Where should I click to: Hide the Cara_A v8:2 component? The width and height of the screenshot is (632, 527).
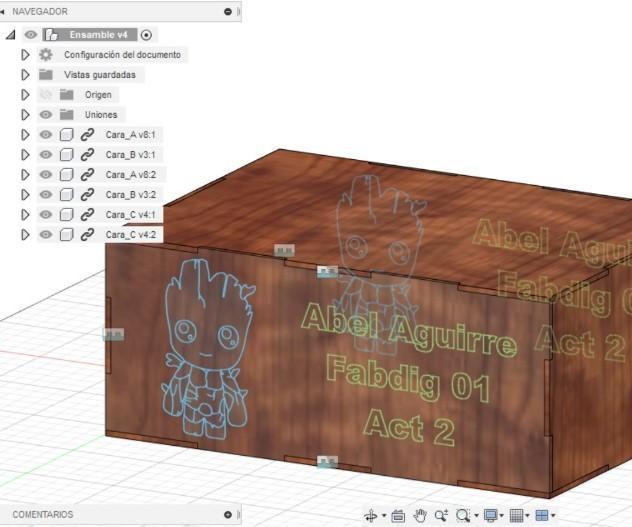[46, 175]
